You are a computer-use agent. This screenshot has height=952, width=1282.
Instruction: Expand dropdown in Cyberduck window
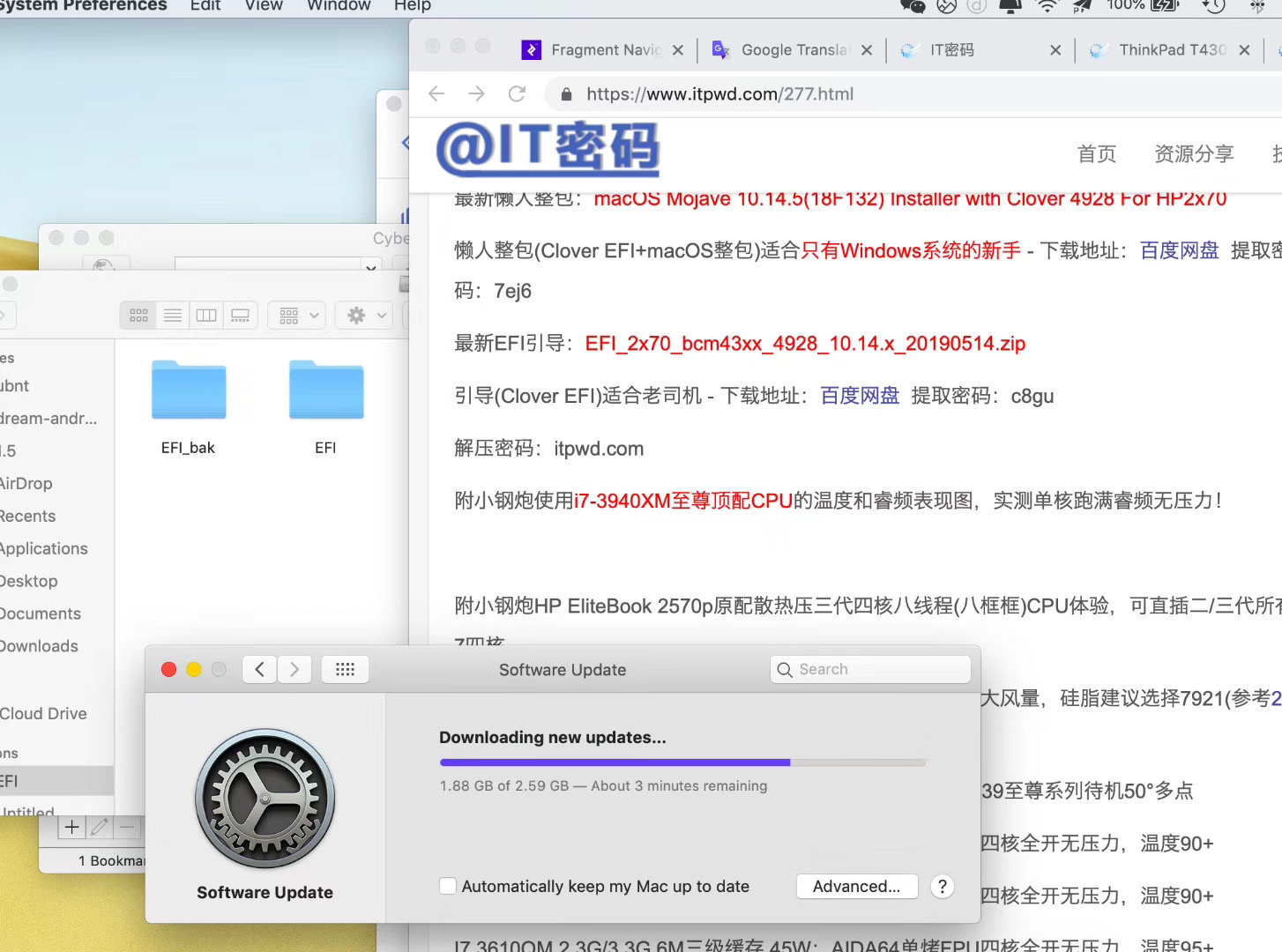point(371,265)
